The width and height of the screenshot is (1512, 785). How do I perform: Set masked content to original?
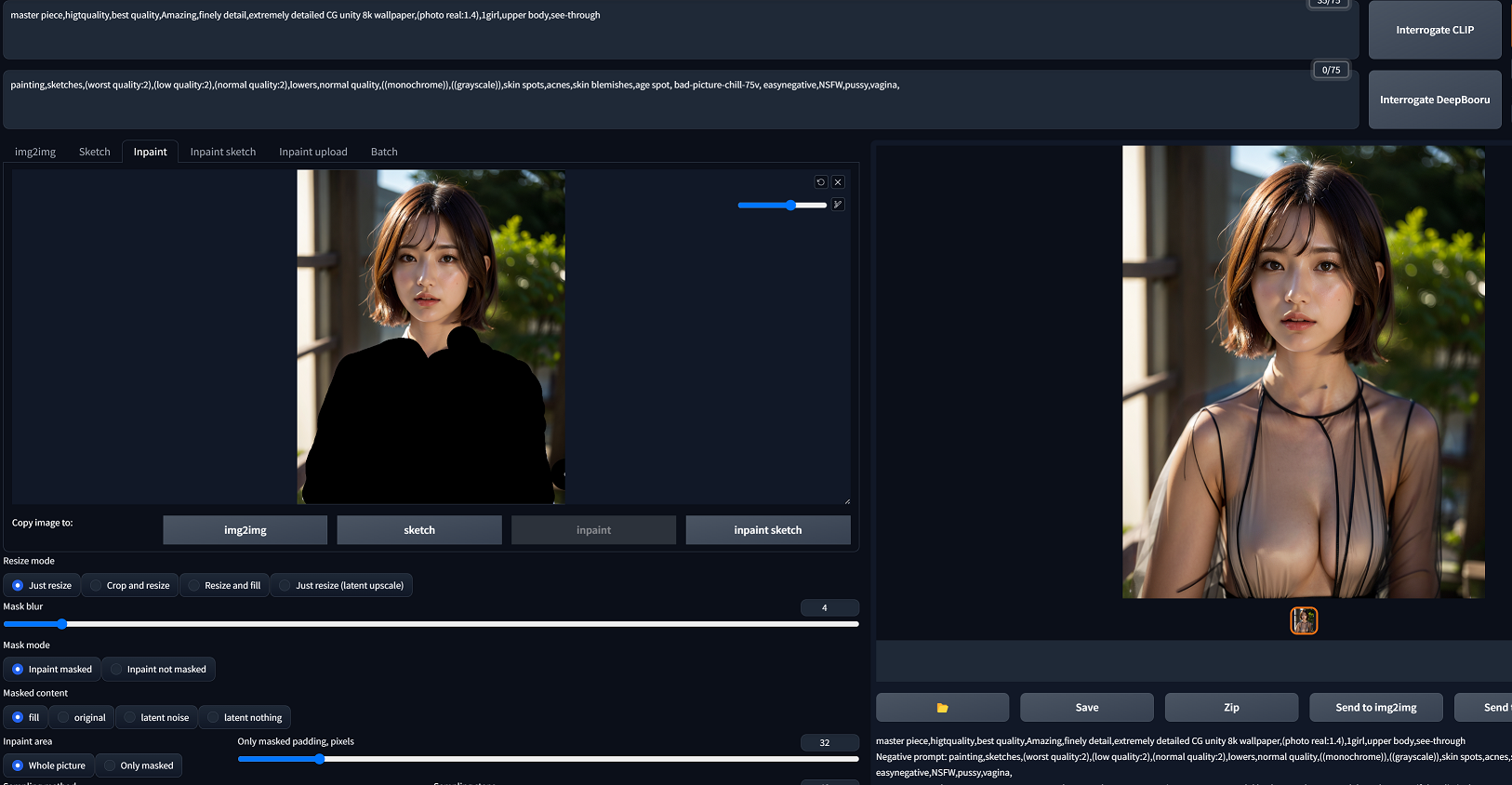coord(81,718)
